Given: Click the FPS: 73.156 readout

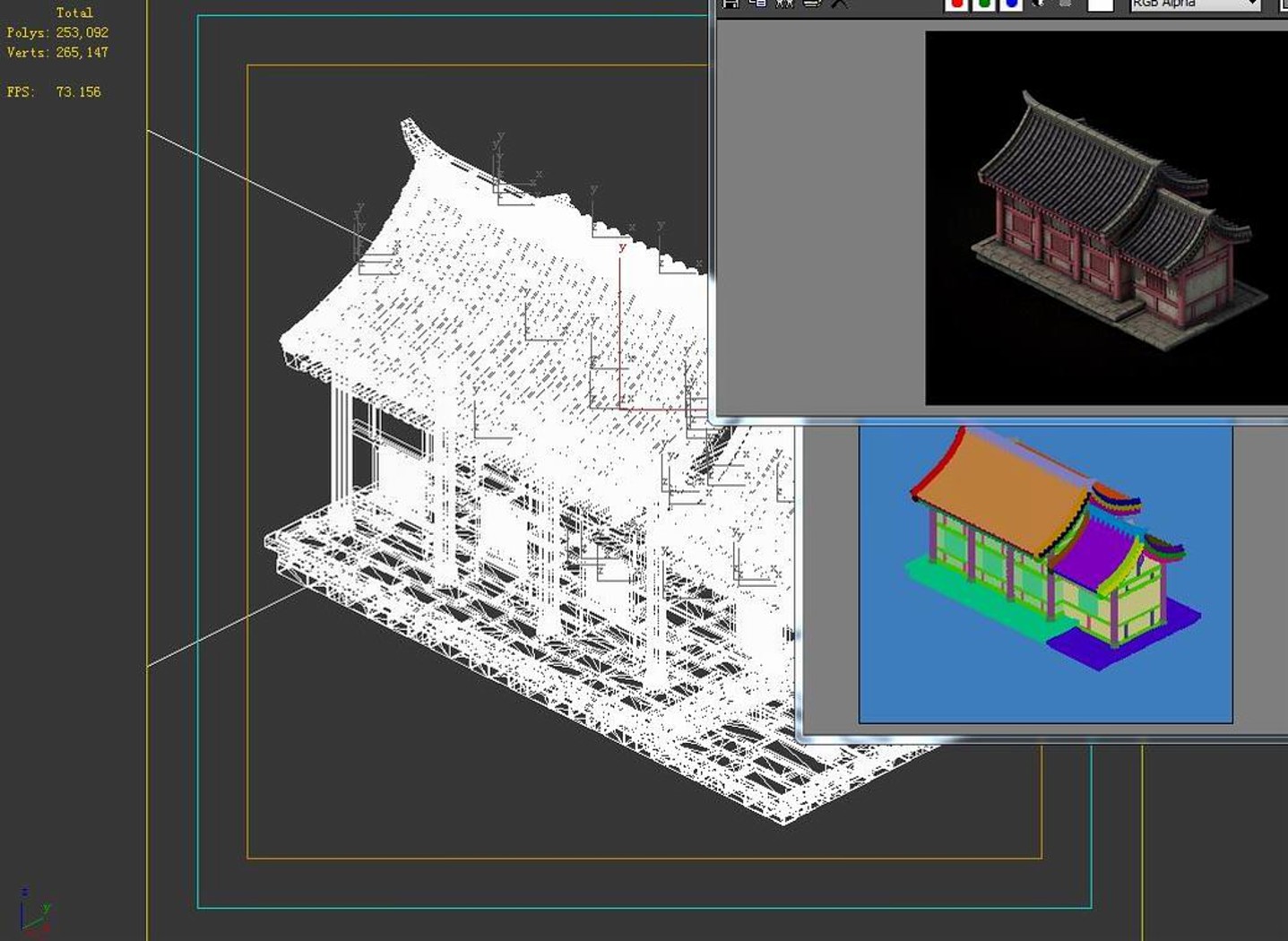Looking at the screenshot, I should click(x=54, y=91).
